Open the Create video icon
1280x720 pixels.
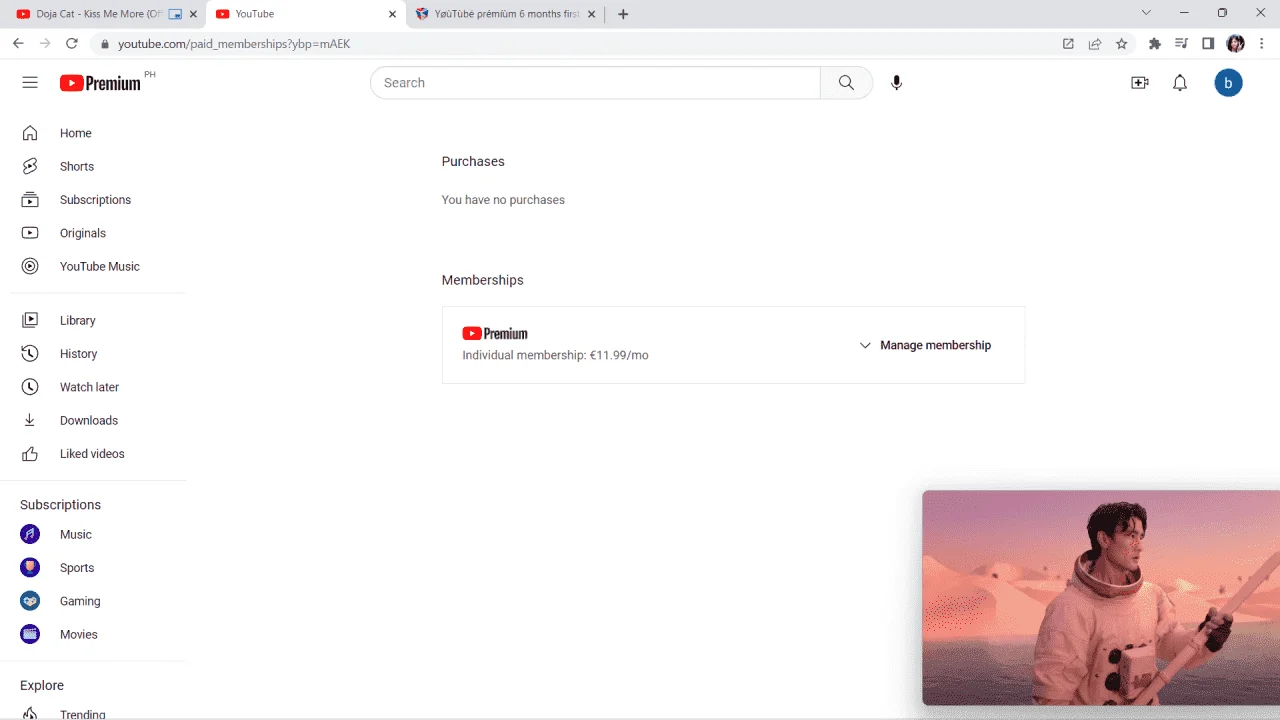tap(1140, 83)
